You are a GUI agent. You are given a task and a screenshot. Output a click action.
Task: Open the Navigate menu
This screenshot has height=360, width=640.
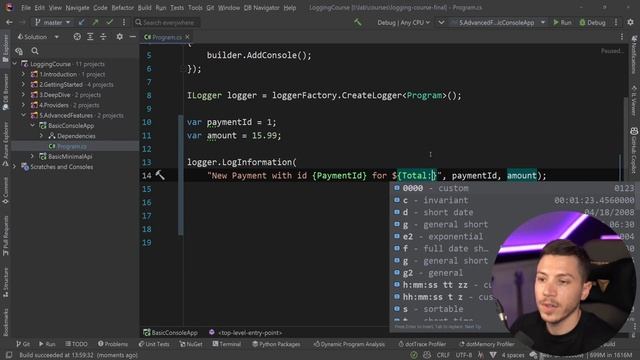77,8
